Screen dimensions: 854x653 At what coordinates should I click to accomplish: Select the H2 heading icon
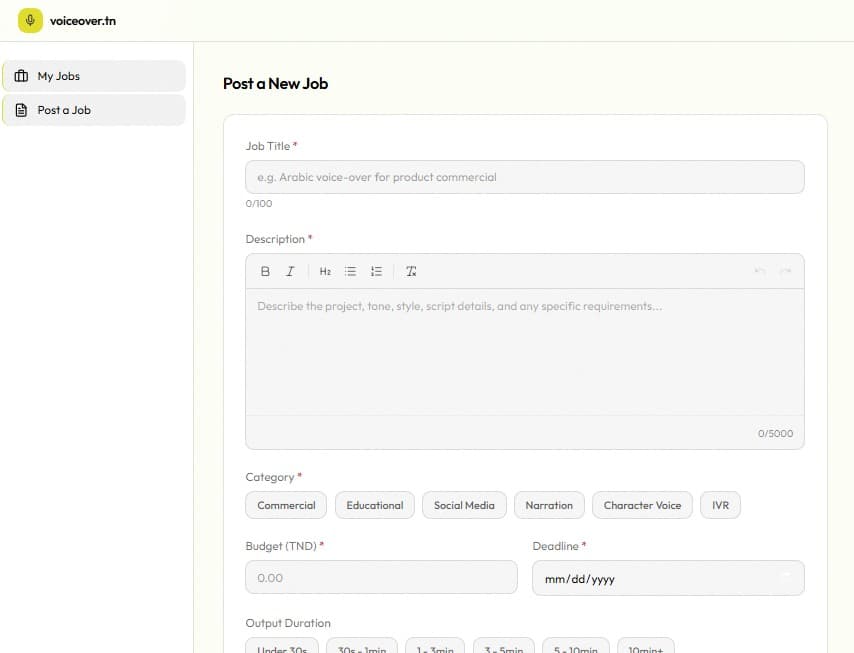(324, 270)
